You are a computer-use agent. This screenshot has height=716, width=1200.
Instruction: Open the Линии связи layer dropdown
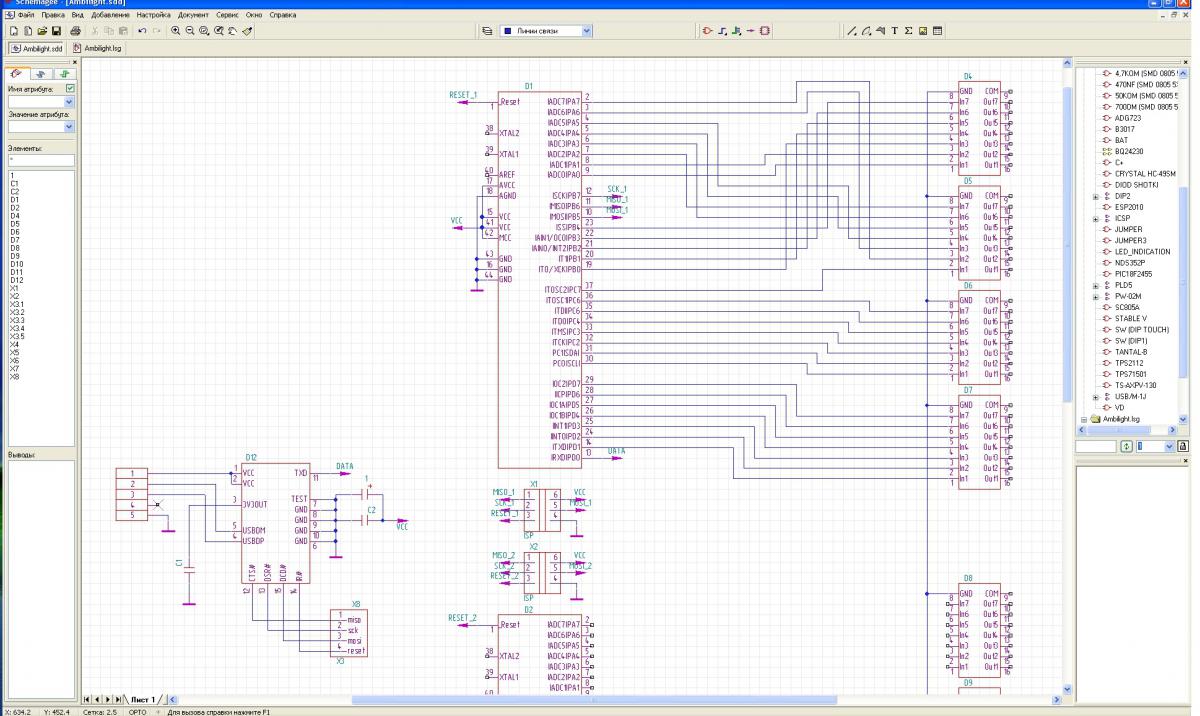coord(587,31)
